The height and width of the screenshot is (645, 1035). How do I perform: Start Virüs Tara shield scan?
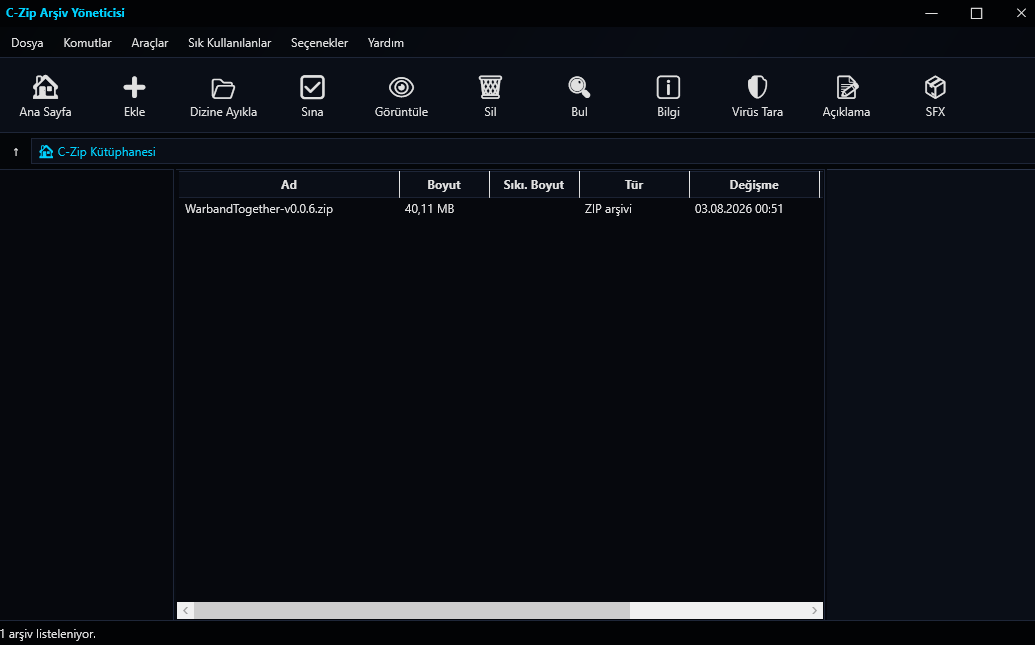click(757, 87)
